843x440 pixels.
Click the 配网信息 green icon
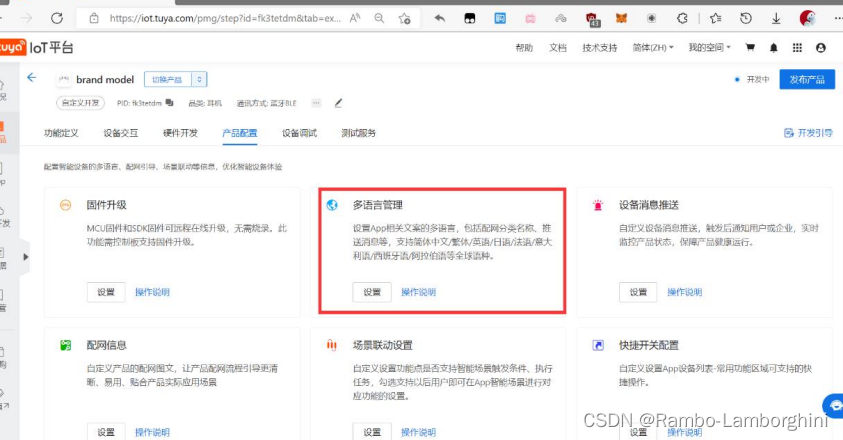(x=65, y=345)
